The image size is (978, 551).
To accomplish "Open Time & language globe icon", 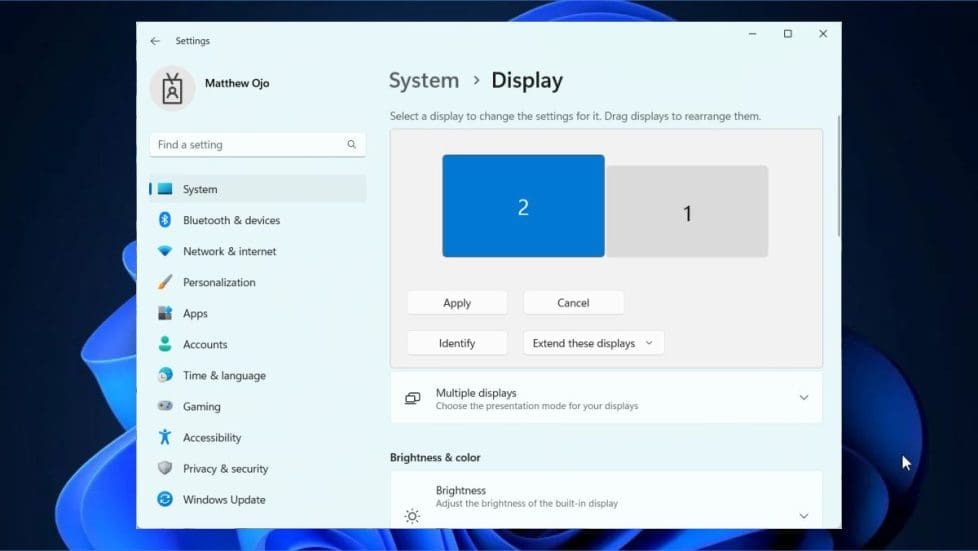I will coord(165,375).
